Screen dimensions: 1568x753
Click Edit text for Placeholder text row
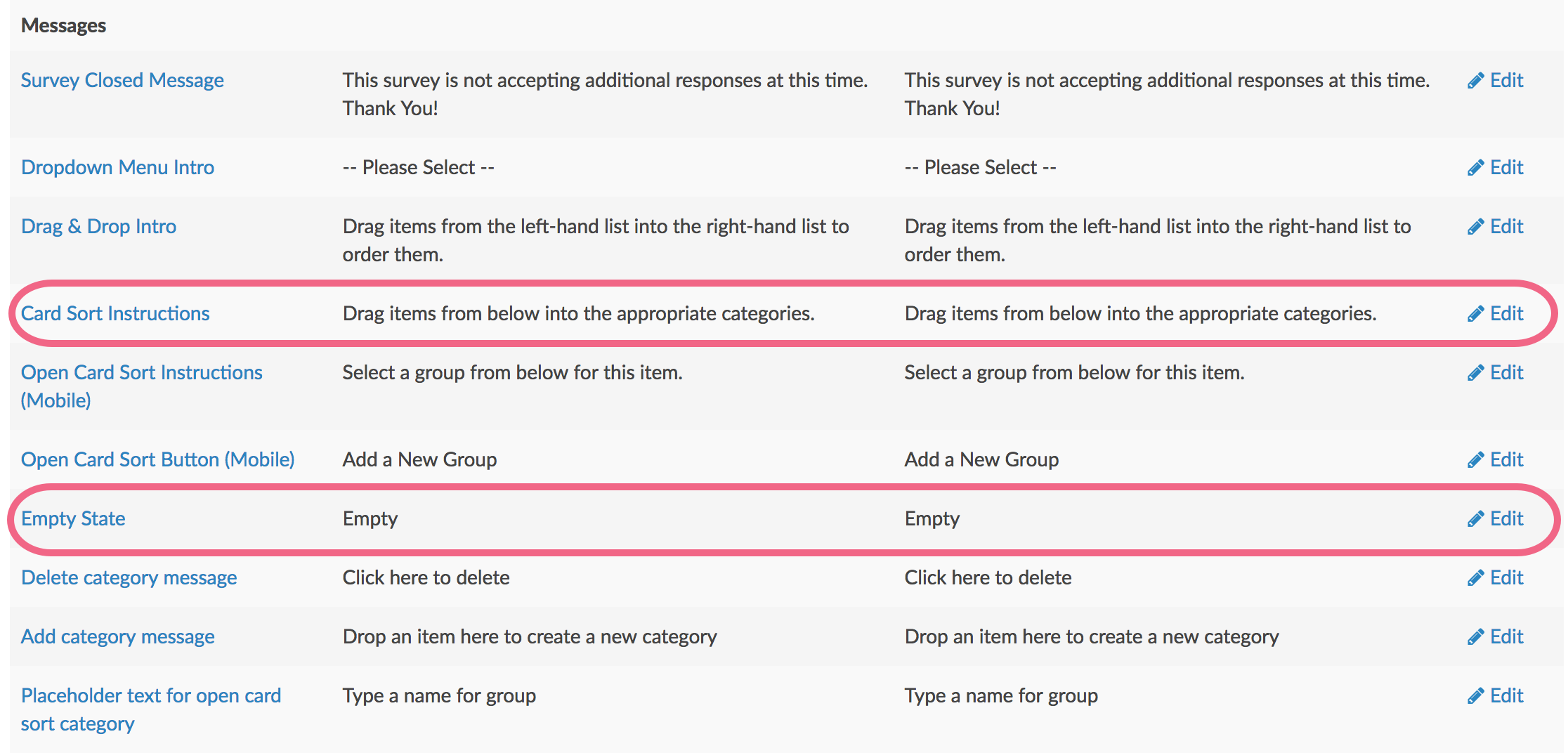1507,695
